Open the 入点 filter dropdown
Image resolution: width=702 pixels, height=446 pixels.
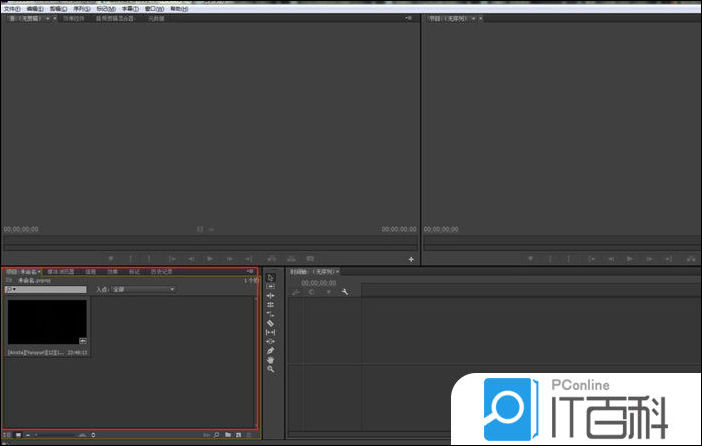tap(143, 289)
